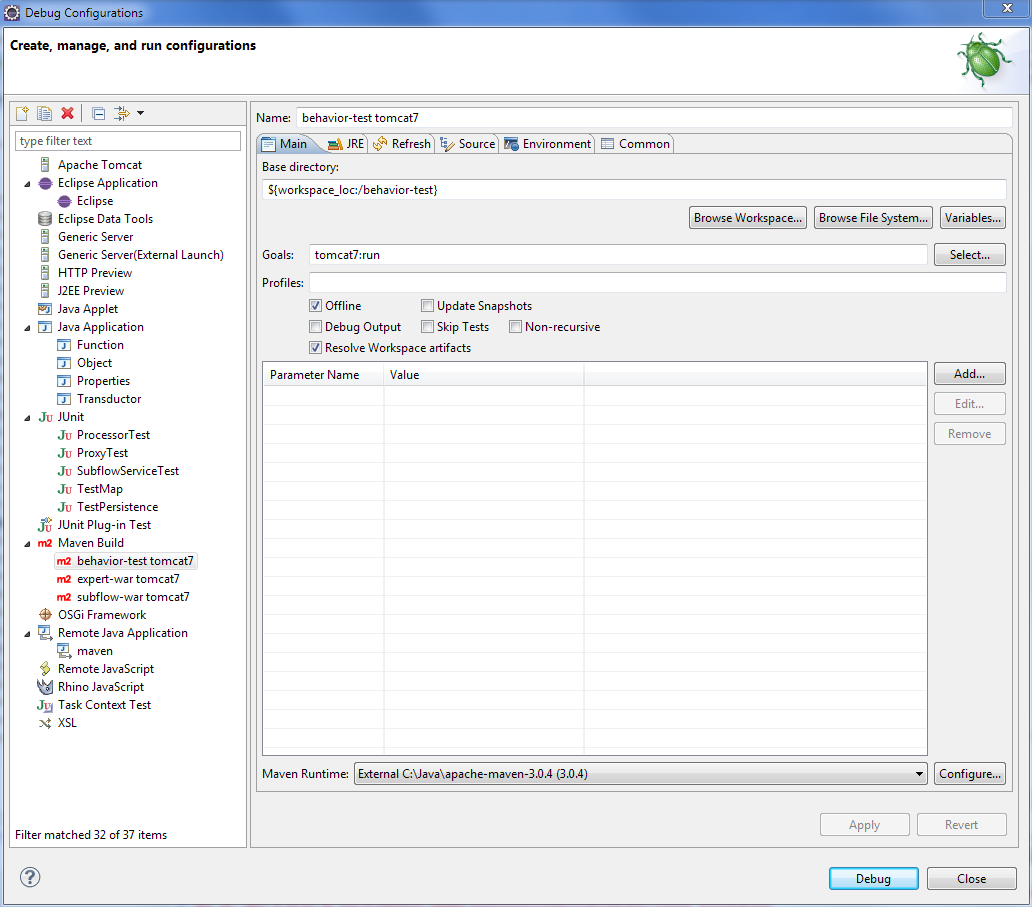Viewport: 1032px width, 907px height.
Task: Click the Base directory input field
Action: click(634, 190)
